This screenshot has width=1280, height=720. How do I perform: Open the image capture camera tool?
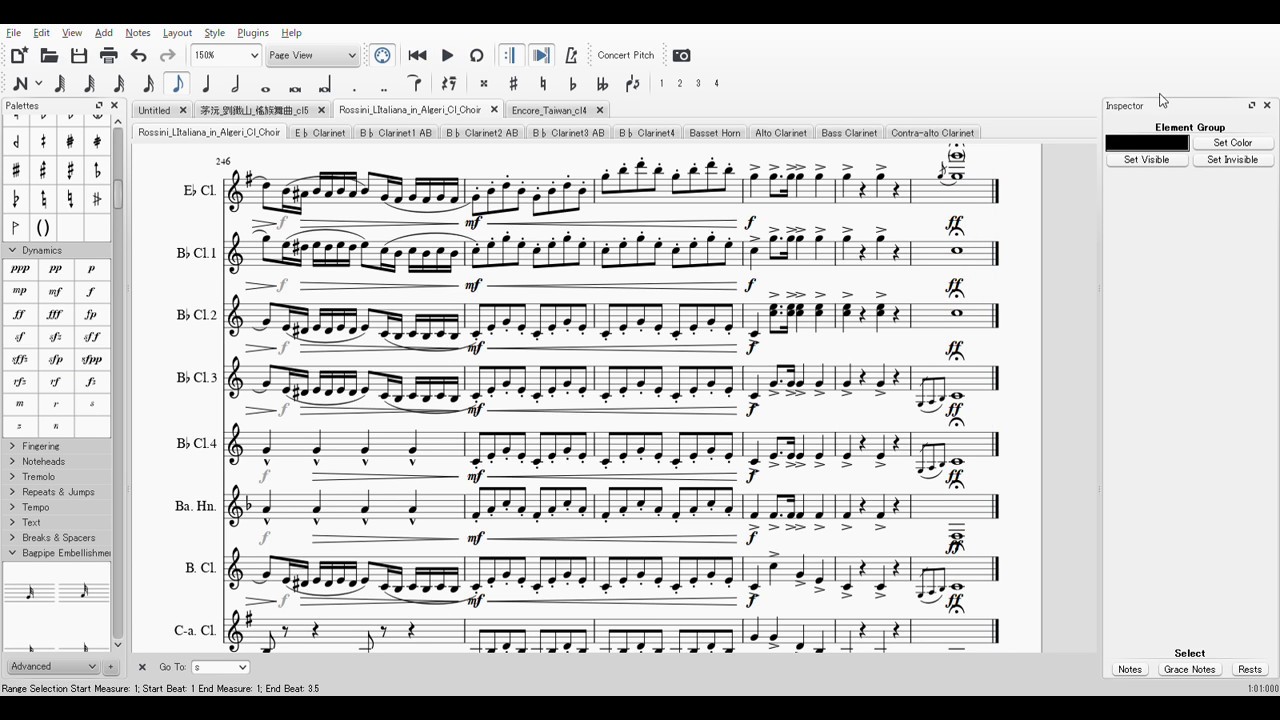681,55
